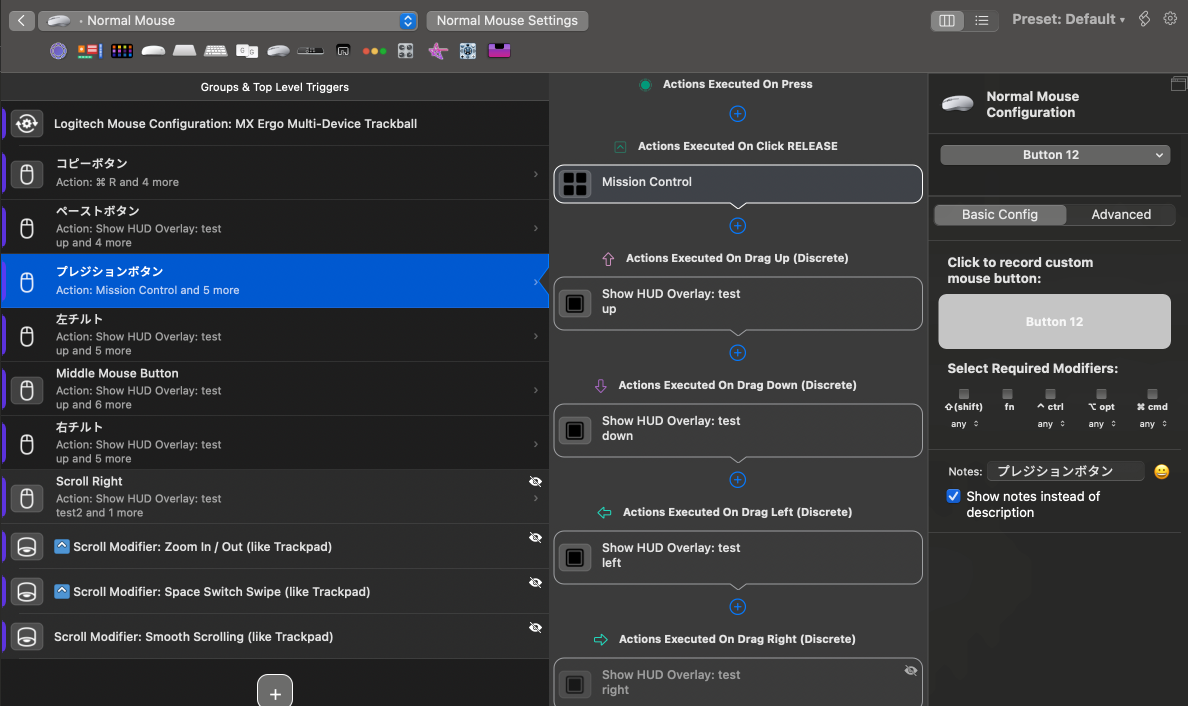Open the BetterTouchTool settings gear
The height and width of the screenshot is (706, 1188).
click(x=1170, y=18)
